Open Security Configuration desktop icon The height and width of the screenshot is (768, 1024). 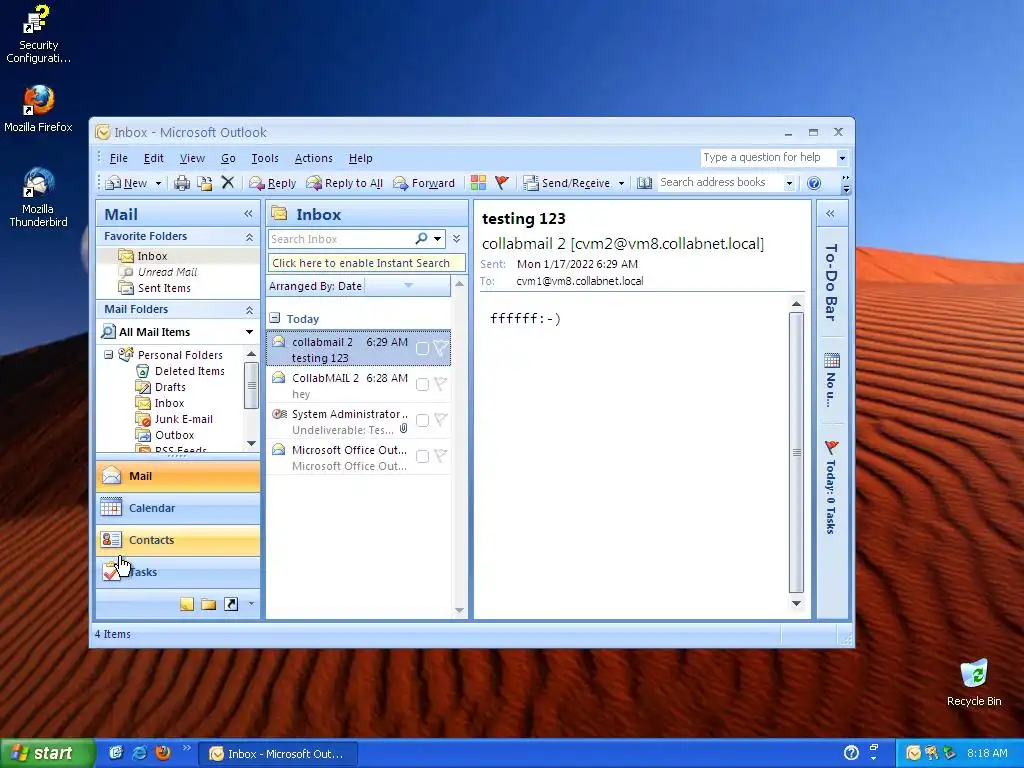(38, 33)
